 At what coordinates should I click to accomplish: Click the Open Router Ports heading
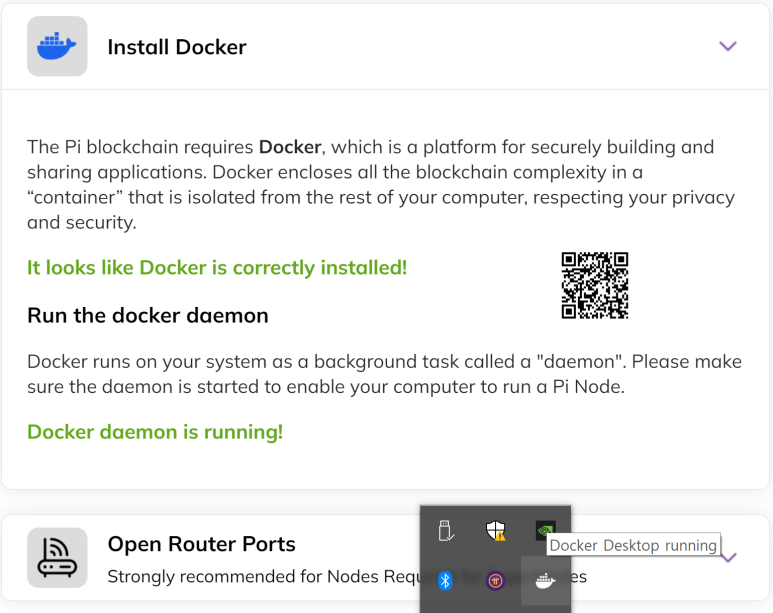pos(201,544)
